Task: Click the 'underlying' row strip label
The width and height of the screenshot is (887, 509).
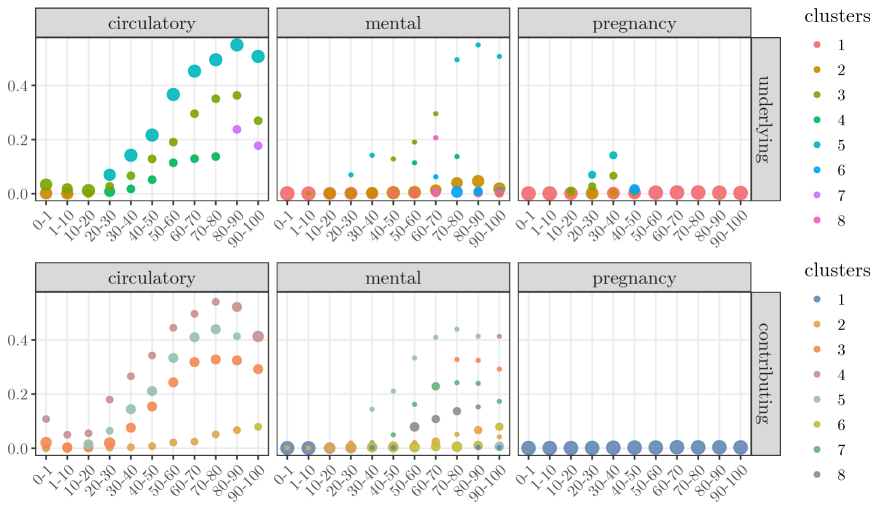Action: [766, 118]
